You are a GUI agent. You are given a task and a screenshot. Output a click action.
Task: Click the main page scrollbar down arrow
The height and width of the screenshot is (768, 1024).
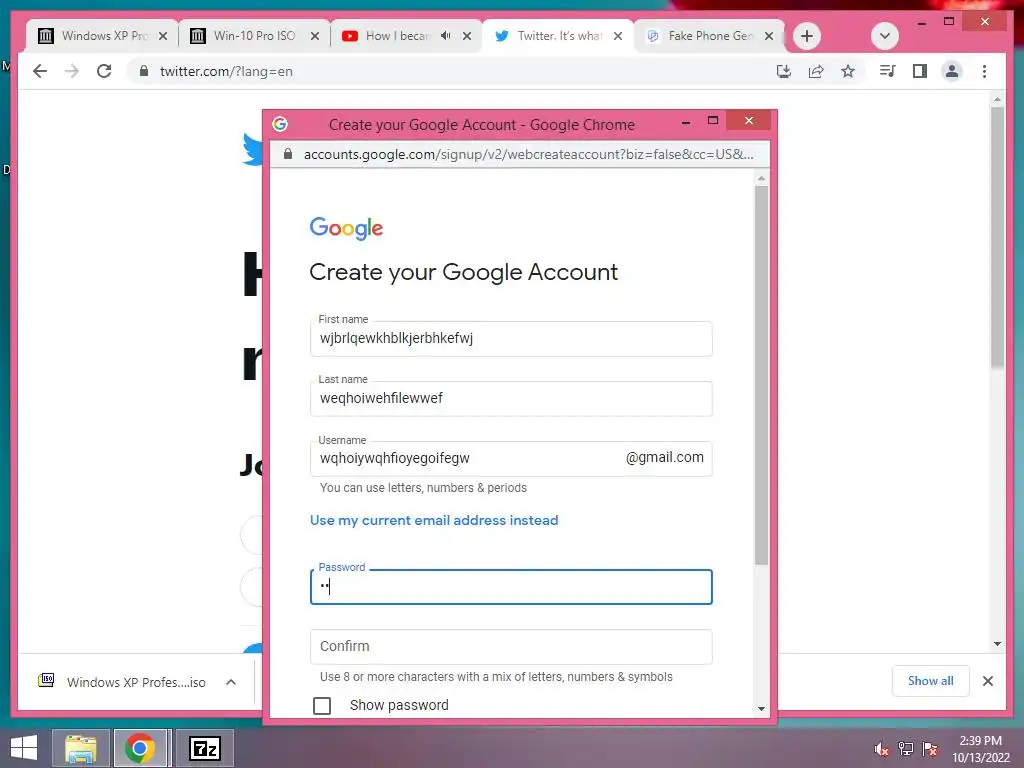coord(997,644)
